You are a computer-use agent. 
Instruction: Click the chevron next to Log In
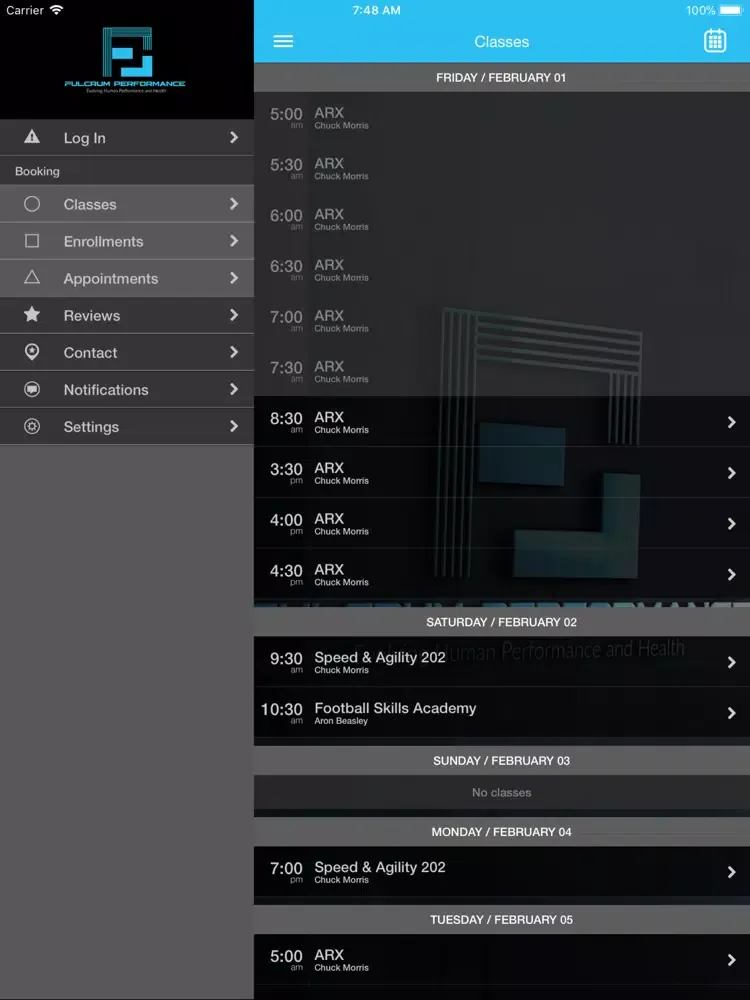(234, 137)
